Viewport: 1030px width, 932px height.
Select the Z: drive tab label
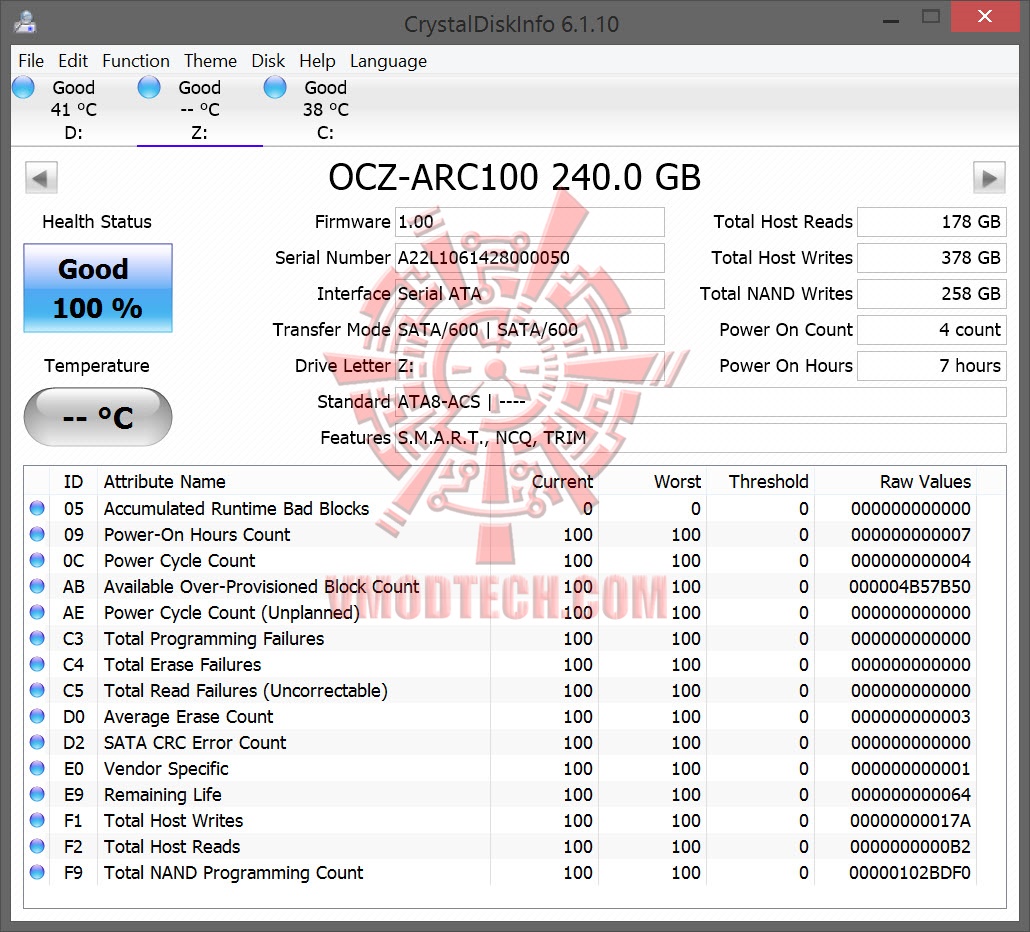click(200, 110)
